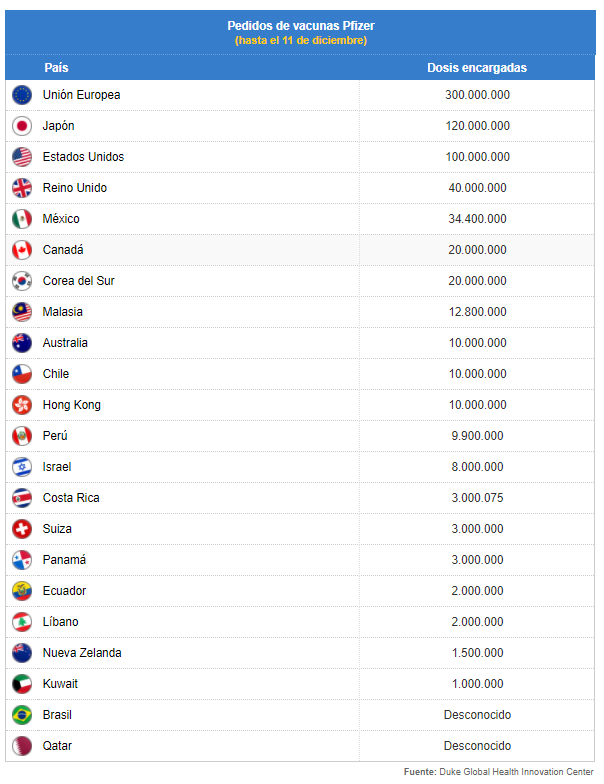
Task: Click the Israel flag icon
Action: [22, 467]
